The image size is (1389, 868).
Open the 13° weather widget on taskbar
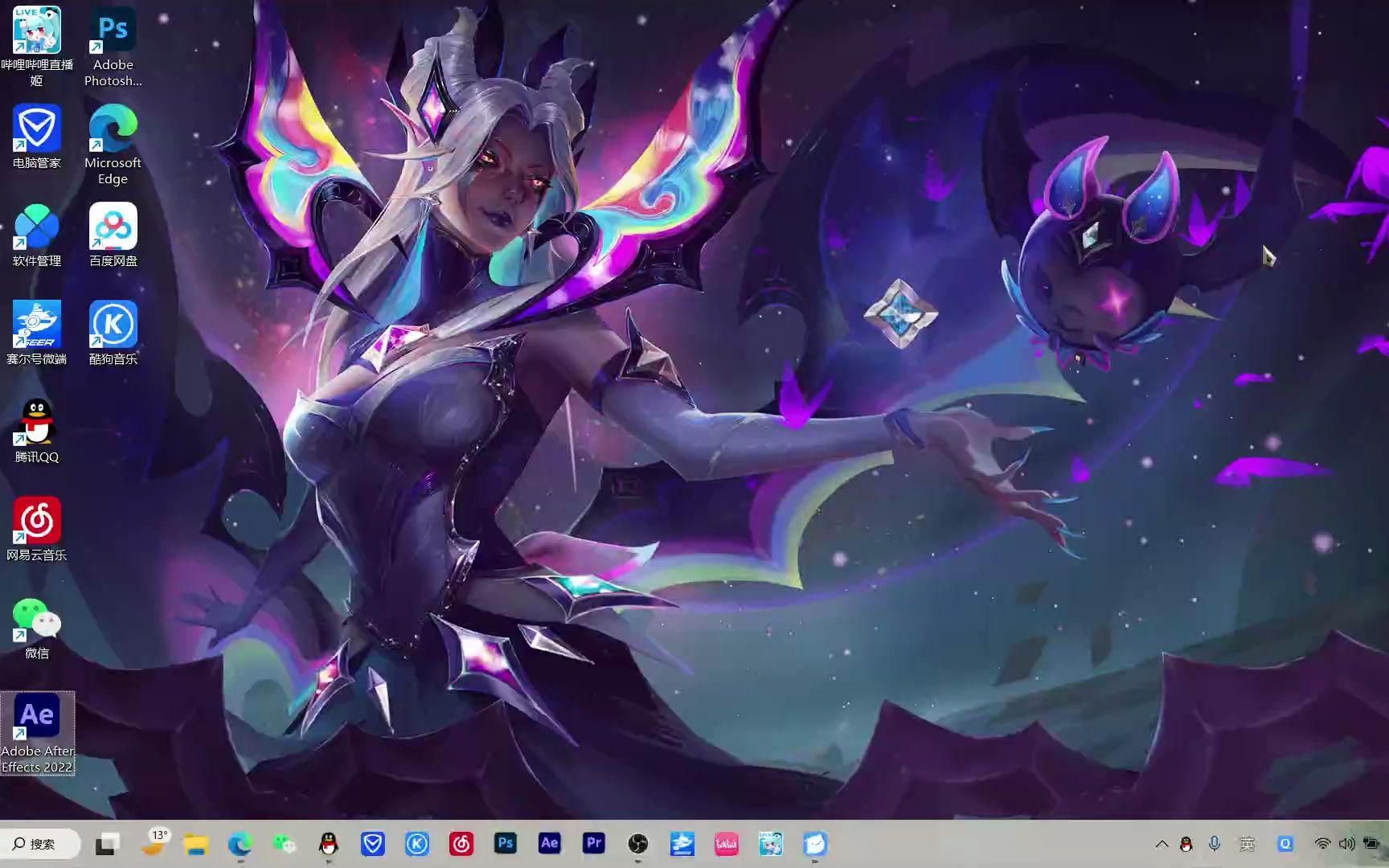click(154, 843)
